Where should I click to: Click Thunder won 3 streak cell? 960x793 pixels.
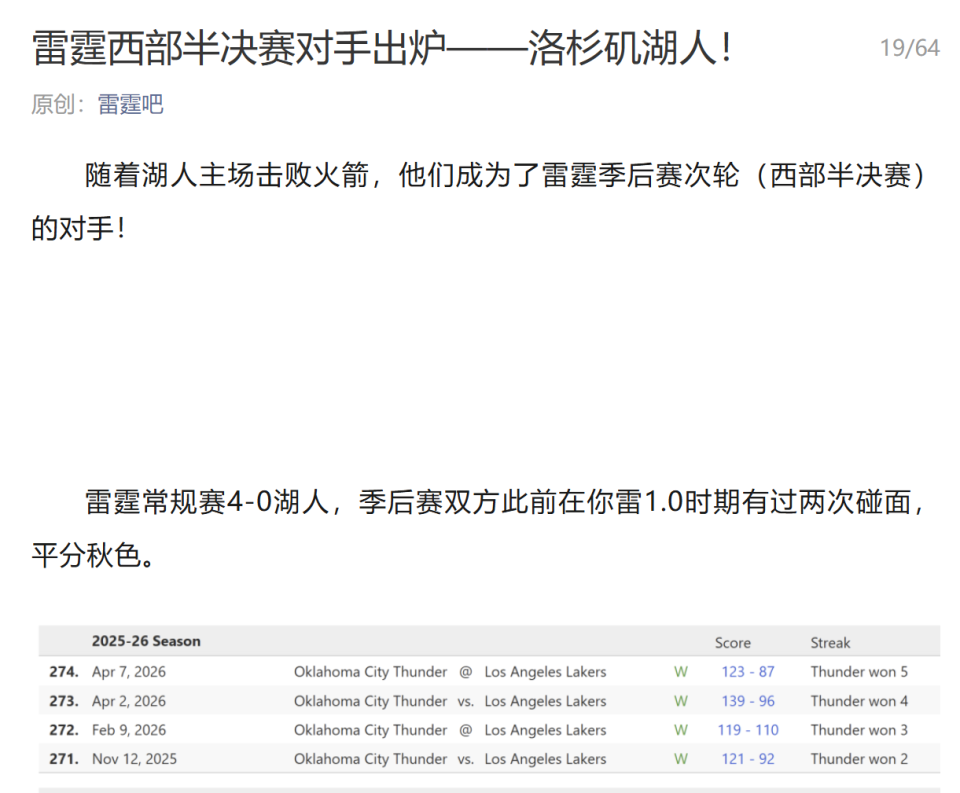859,730
